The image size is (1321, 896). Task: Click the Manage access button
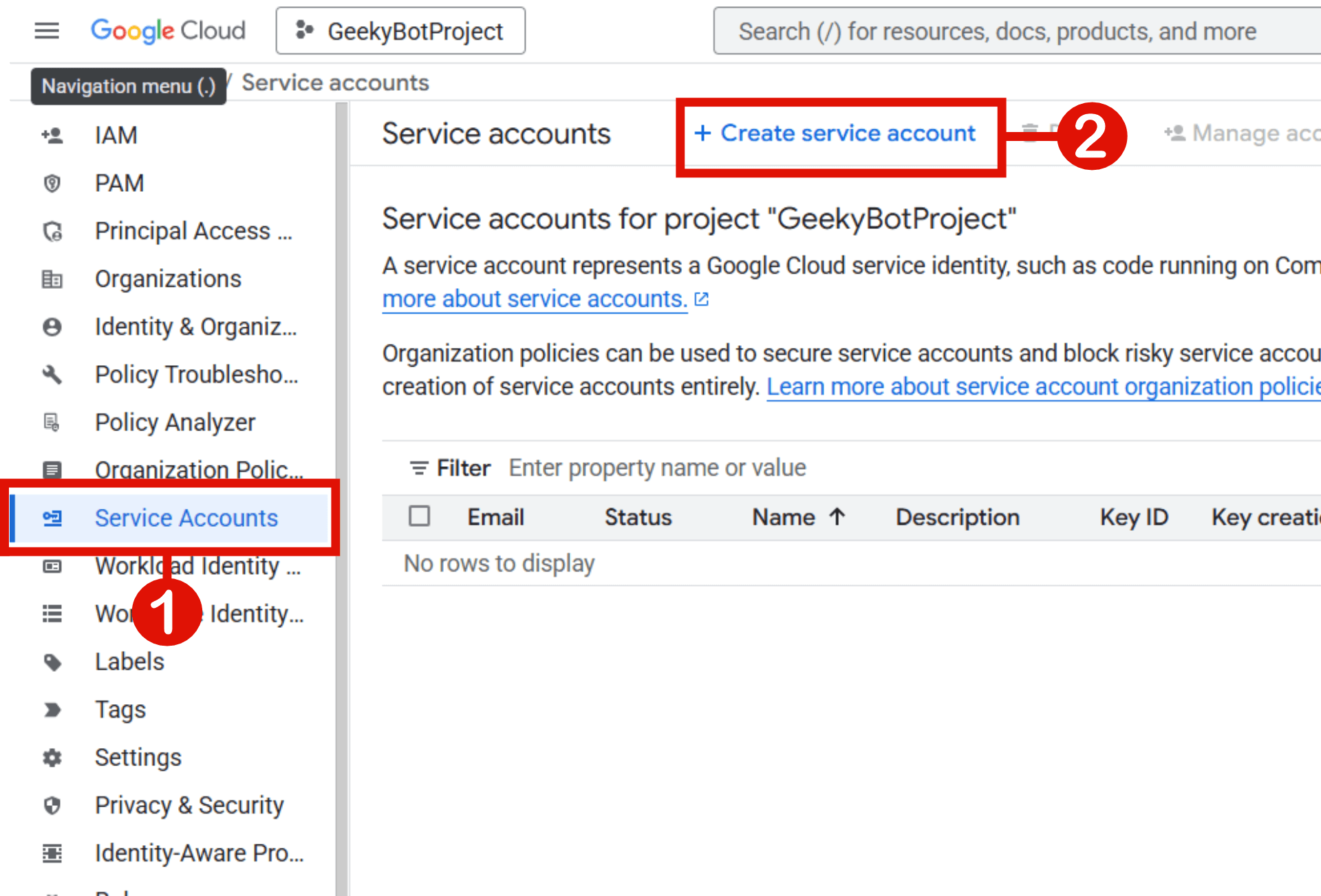[x=1242, y=133]
